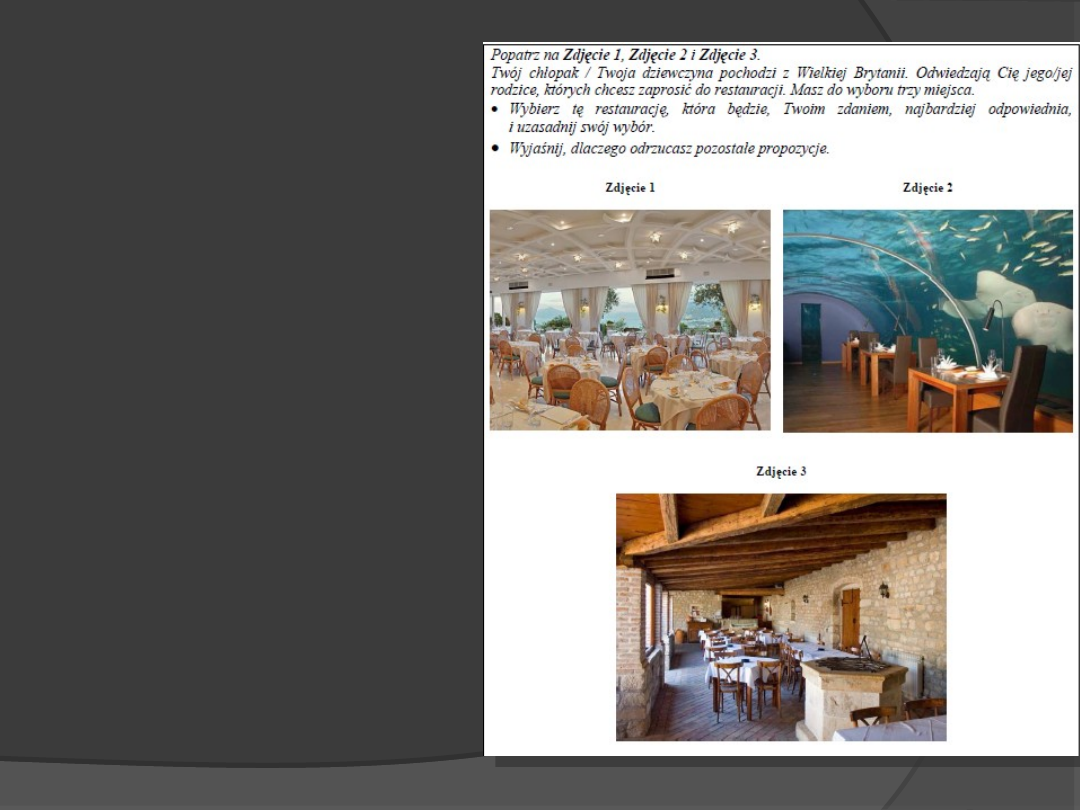Click the "Zdjęcie 2" caption label
The image size is (1080, 810).
click(x=927, y=188)
